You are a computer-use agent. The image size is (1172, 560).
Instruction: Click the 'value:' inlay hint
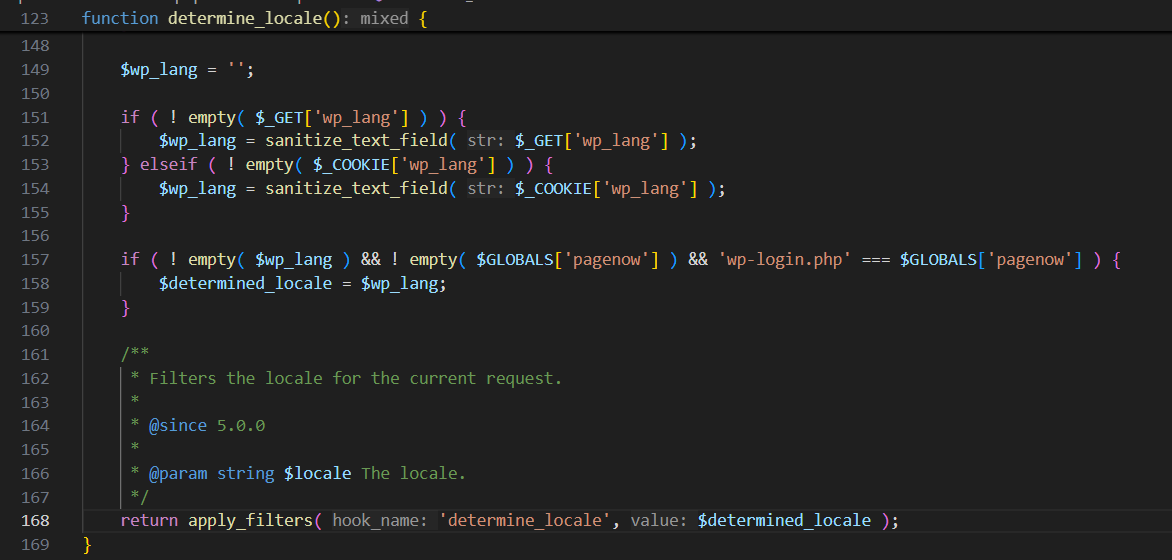click(x=659, y=520)
